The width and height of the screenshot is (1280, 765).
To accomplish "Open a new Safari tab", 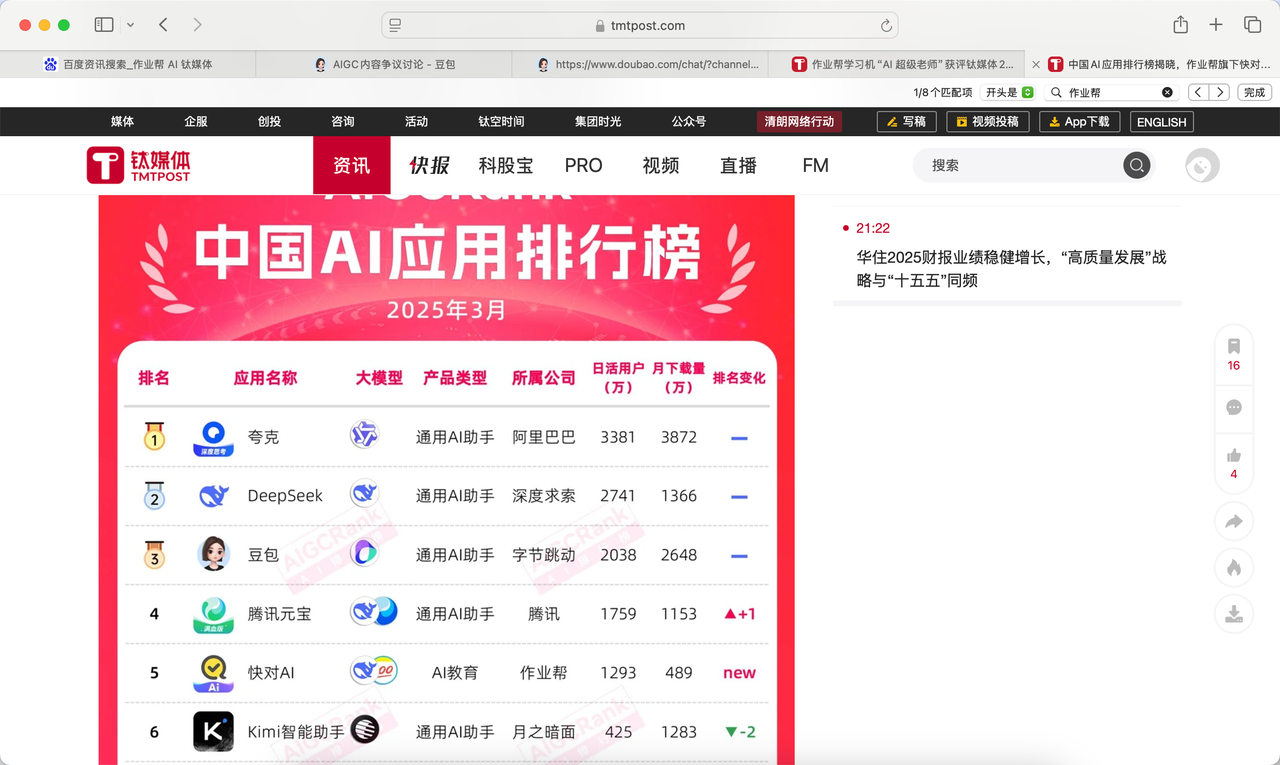I will pos(1216,25).
